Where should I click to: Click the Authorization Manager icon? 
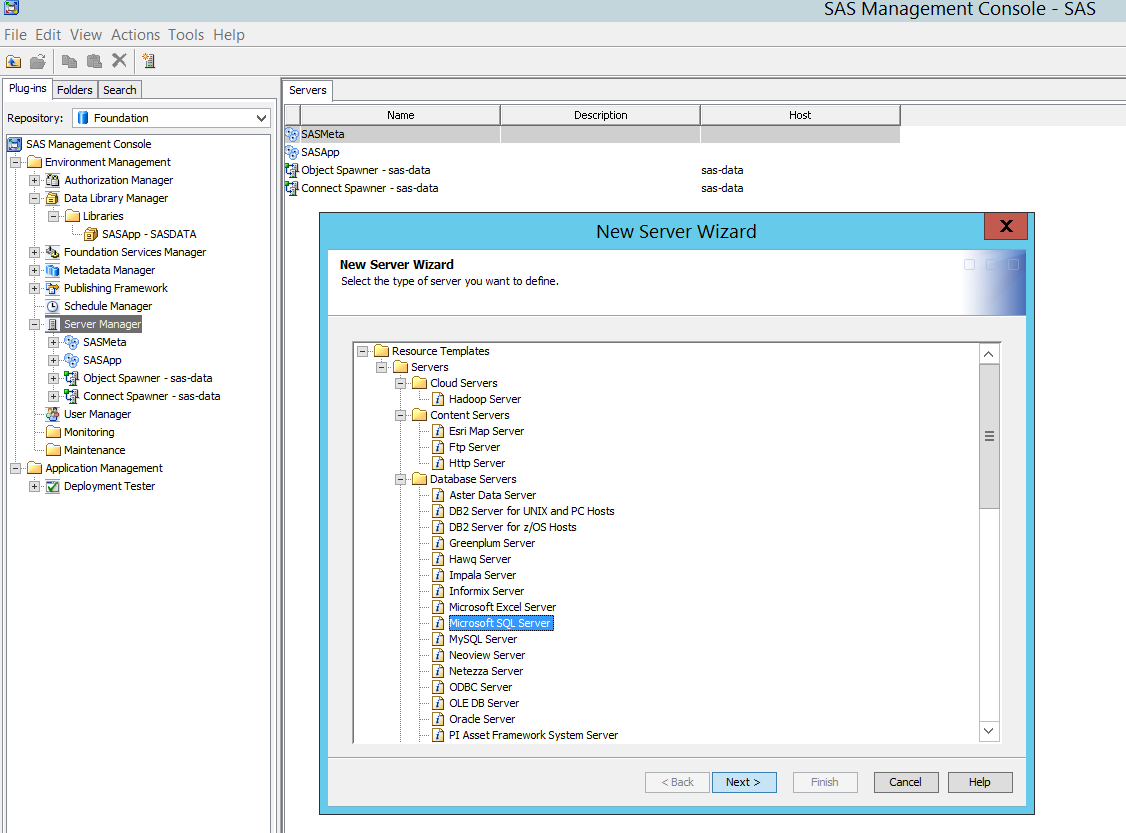52,180
